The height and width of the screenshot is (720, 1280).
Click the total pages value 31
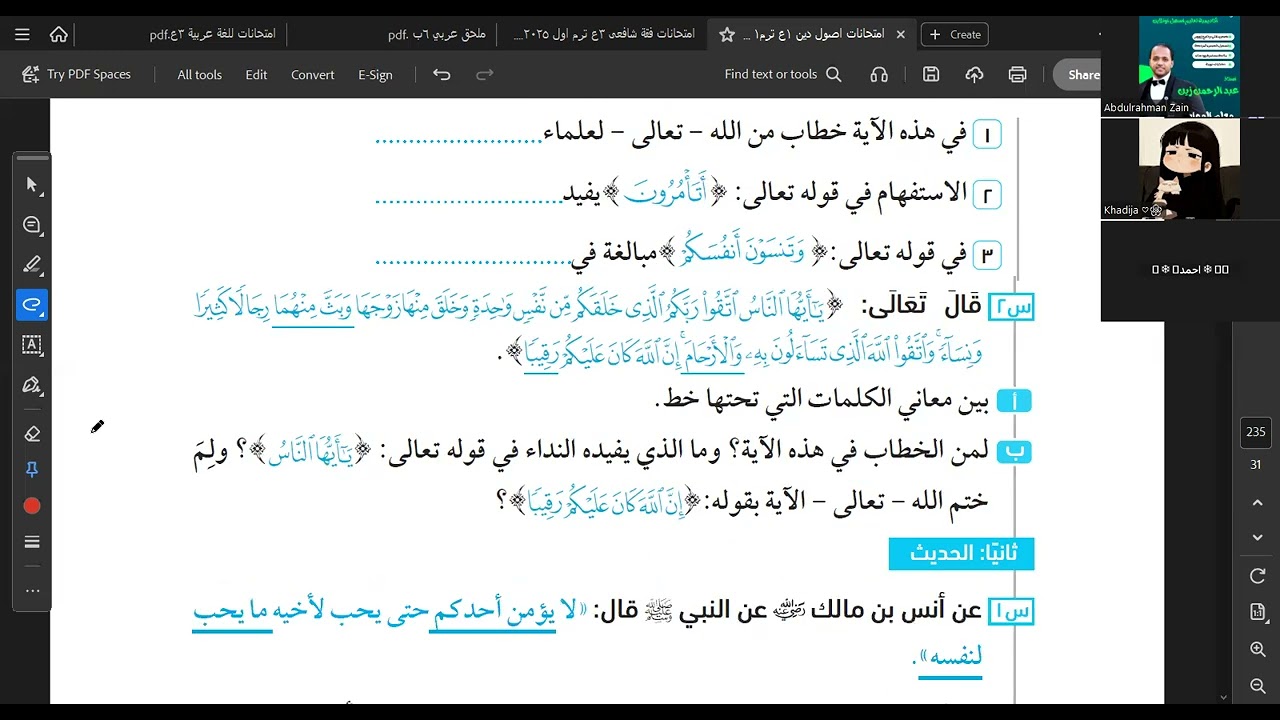pos(1256,465)
